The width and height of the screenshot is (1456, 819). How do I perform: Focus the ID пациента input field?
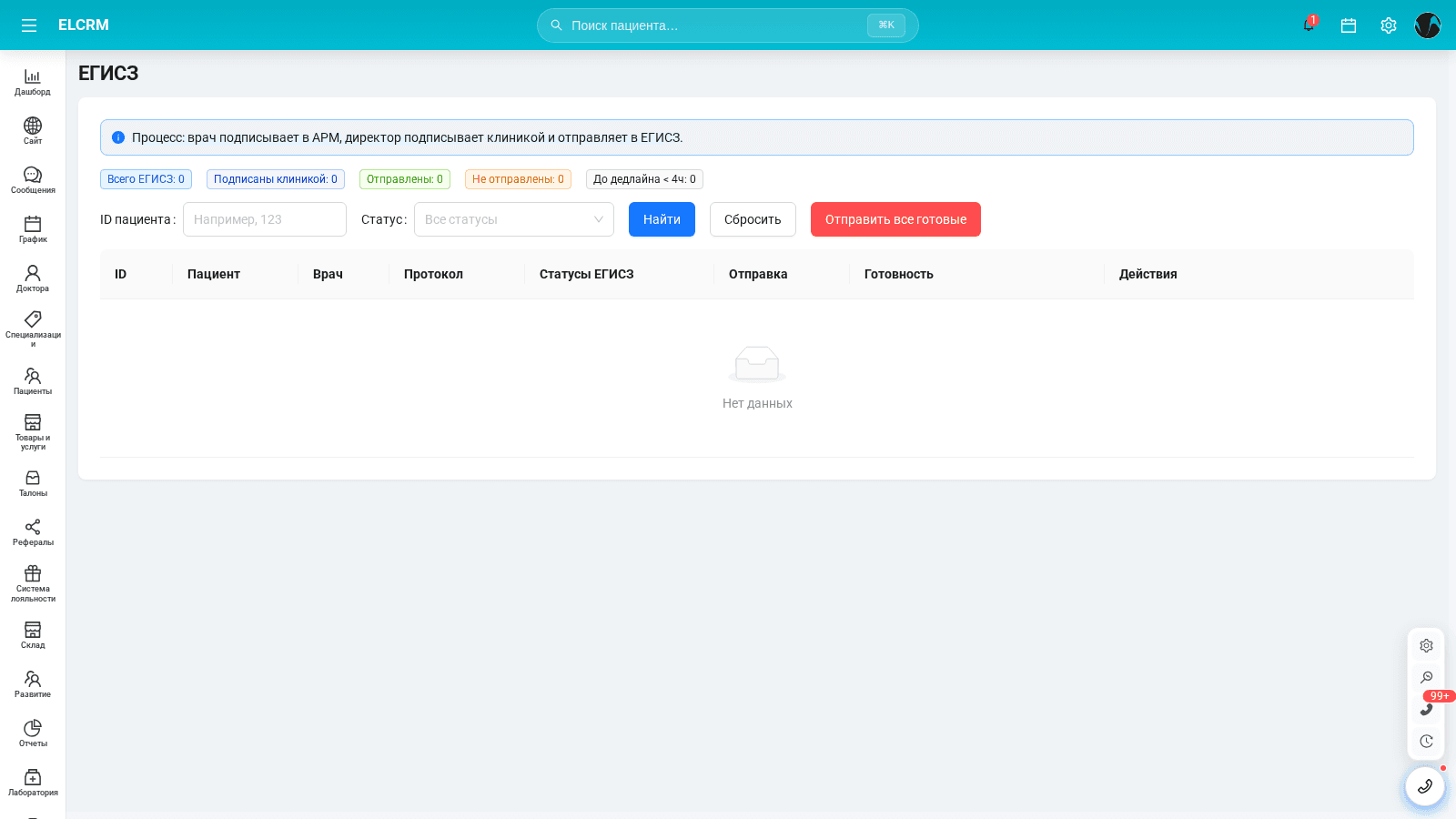(265, 219)
